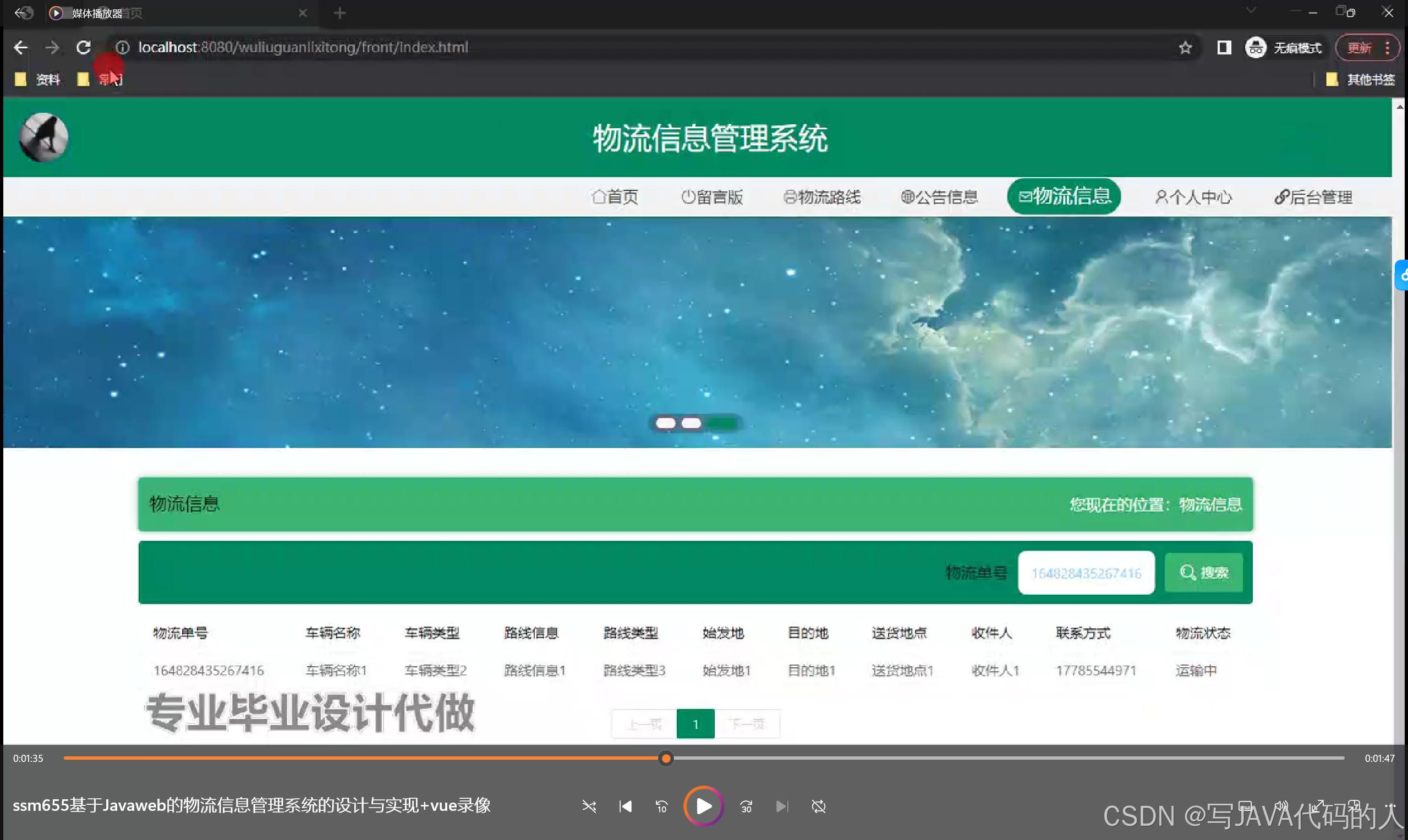Open the 留言版 navigation tab
Image resolution: width=1408 pixels, height=840 pixels.
(711, 197)
